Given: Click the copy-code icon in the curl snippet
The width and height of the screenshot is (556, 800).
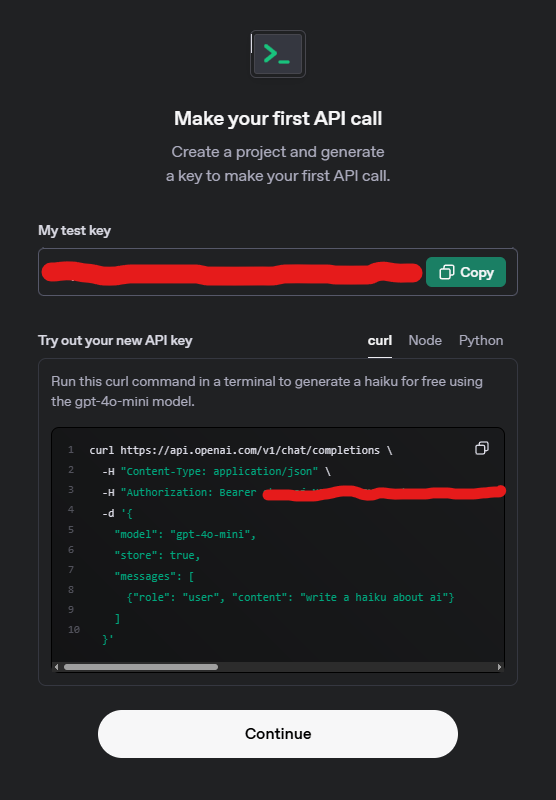Looking at the screenshot, I should click(x=482, y=448).
